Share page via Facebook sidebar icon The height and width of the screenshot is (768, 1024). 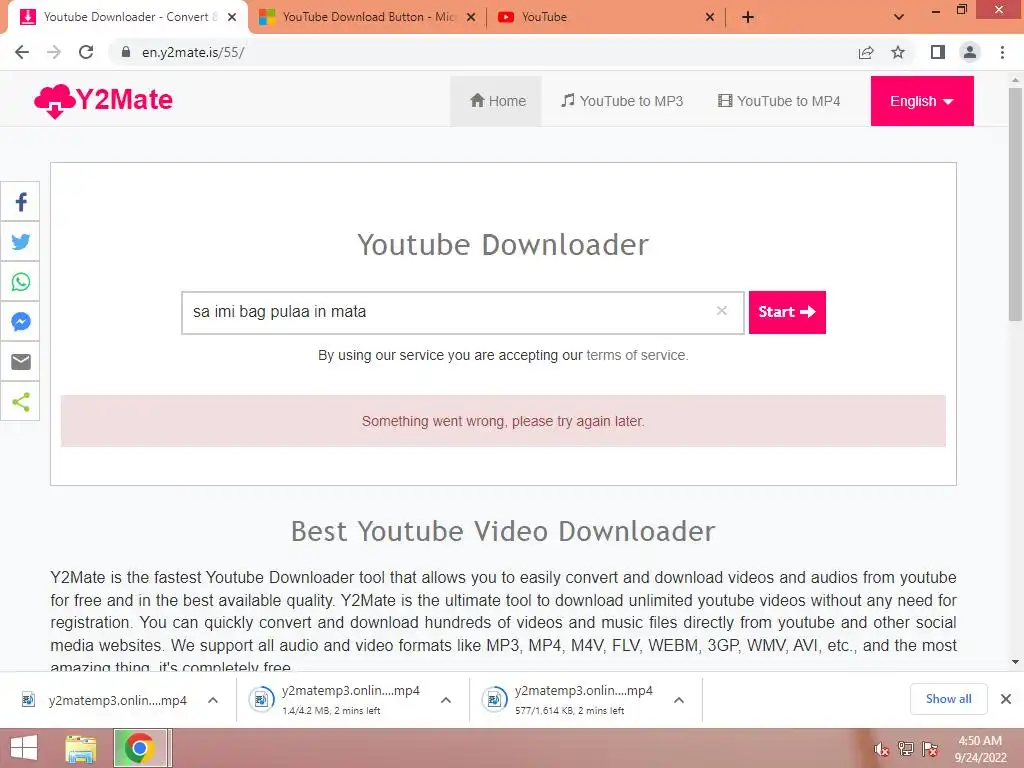(20, 202)
